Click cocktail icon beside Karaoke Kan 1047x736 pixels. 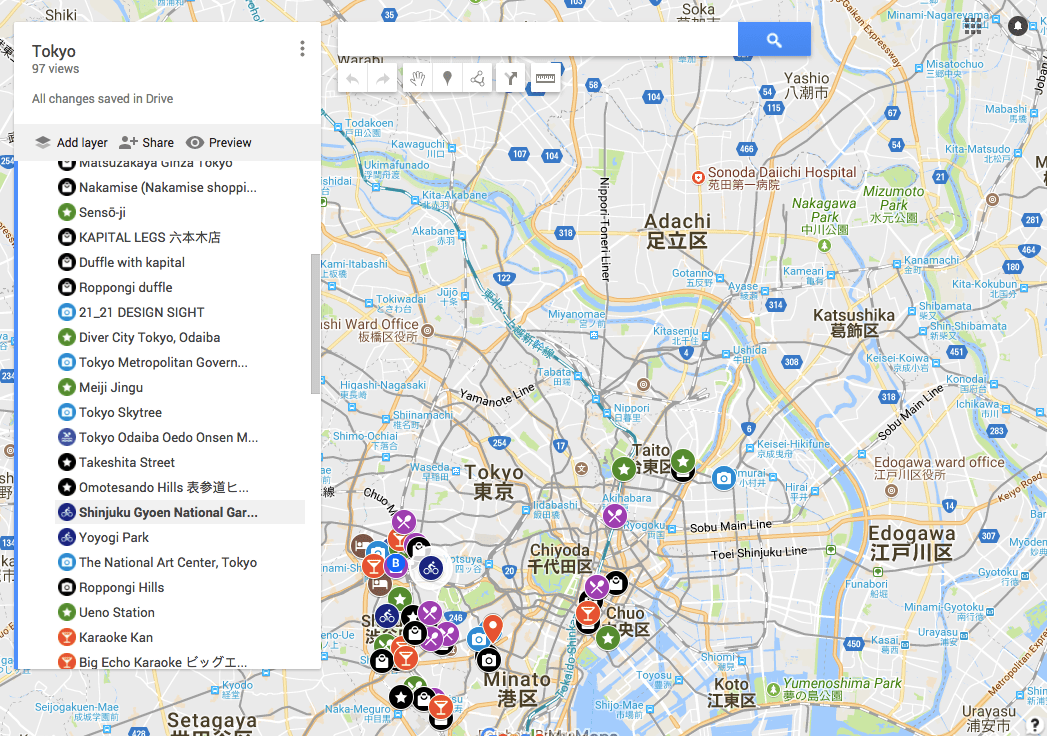tap(66, 637)
